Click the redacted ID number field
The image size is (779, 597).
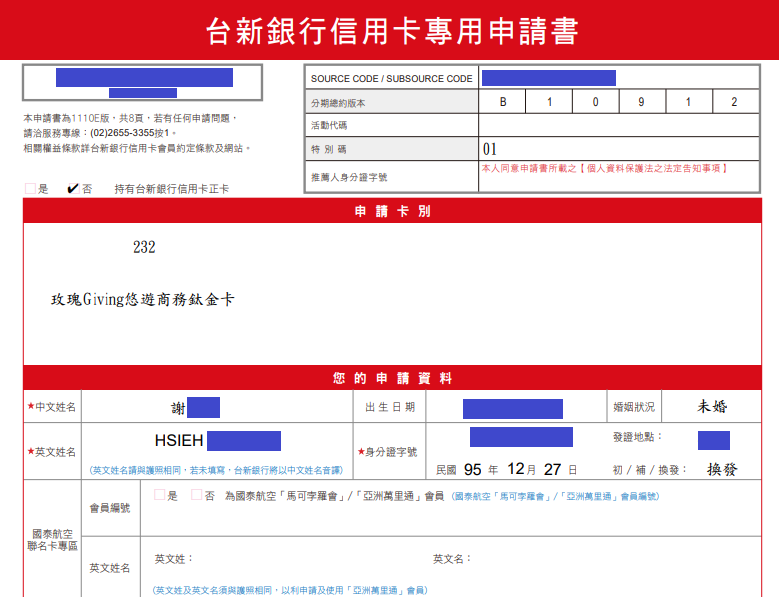click(x=521, y=437)
